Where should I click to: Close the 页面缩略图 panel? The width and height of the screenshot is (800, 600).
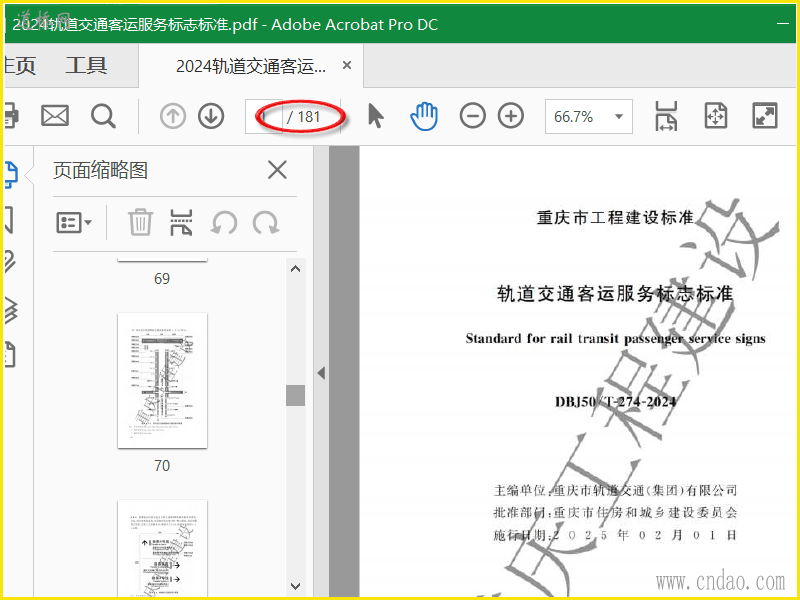pyautogui.click(x=278, y=170)
